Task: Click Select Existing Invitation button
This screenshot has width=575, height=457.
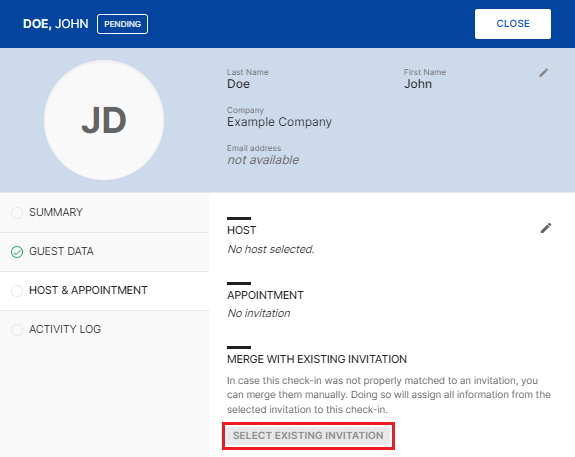Action: tap(308, 435)
